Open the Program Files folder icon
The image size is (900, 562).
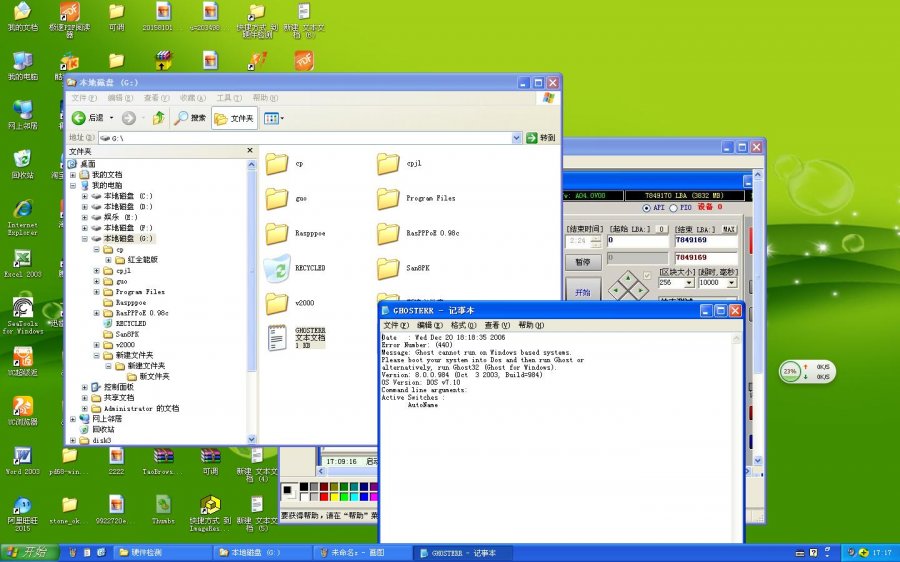(x=388, y=198)
